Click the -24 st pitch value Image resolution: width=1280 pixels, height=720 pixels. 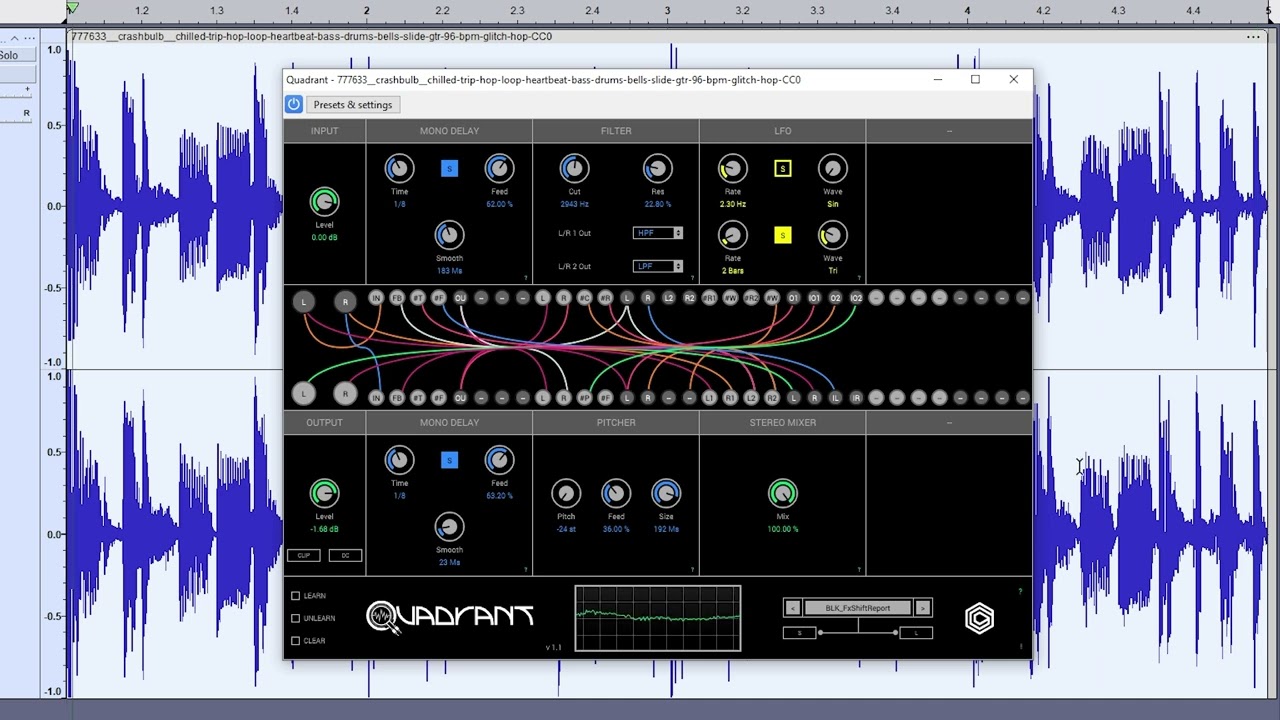tap(566, 529)
